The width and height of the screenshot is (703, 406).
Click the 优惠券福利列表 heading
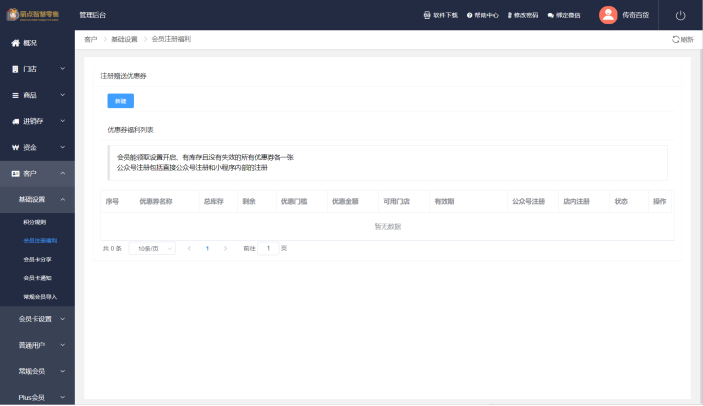point(130,130)
